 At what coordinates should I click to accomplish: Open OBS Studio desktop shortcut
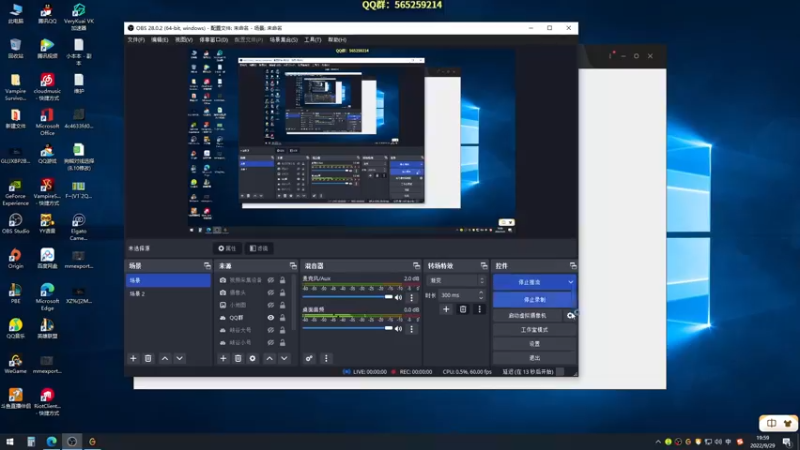pyautogui.click(x=15, y=223)
